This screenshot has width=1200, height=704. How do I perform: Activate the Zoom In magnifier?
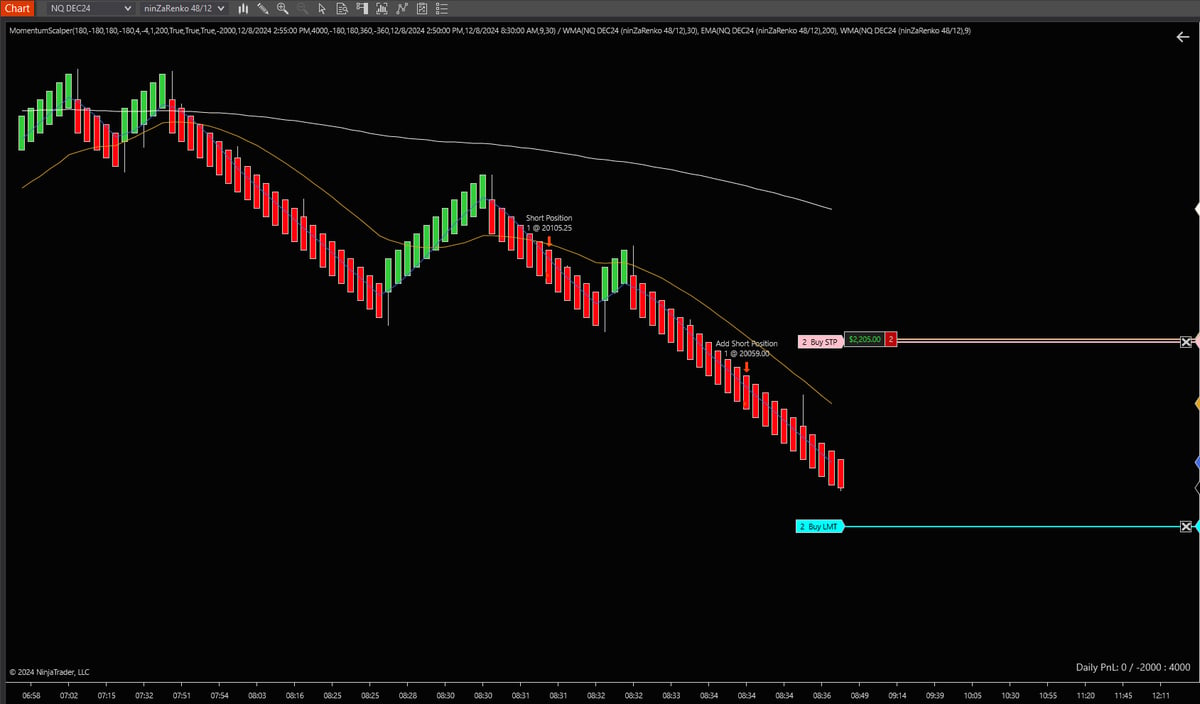pyautogui.click(x=283, y=8)
